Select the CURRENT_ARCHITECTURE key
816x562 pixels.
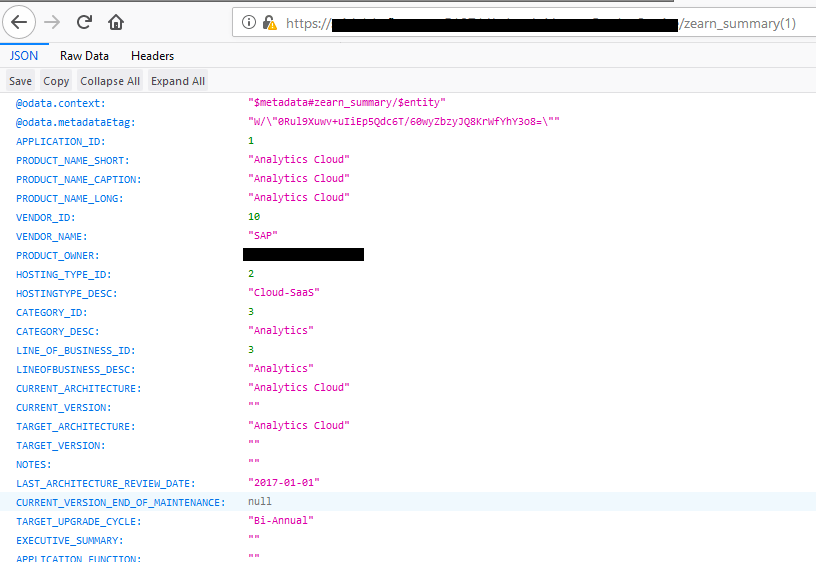click(79, 388)
